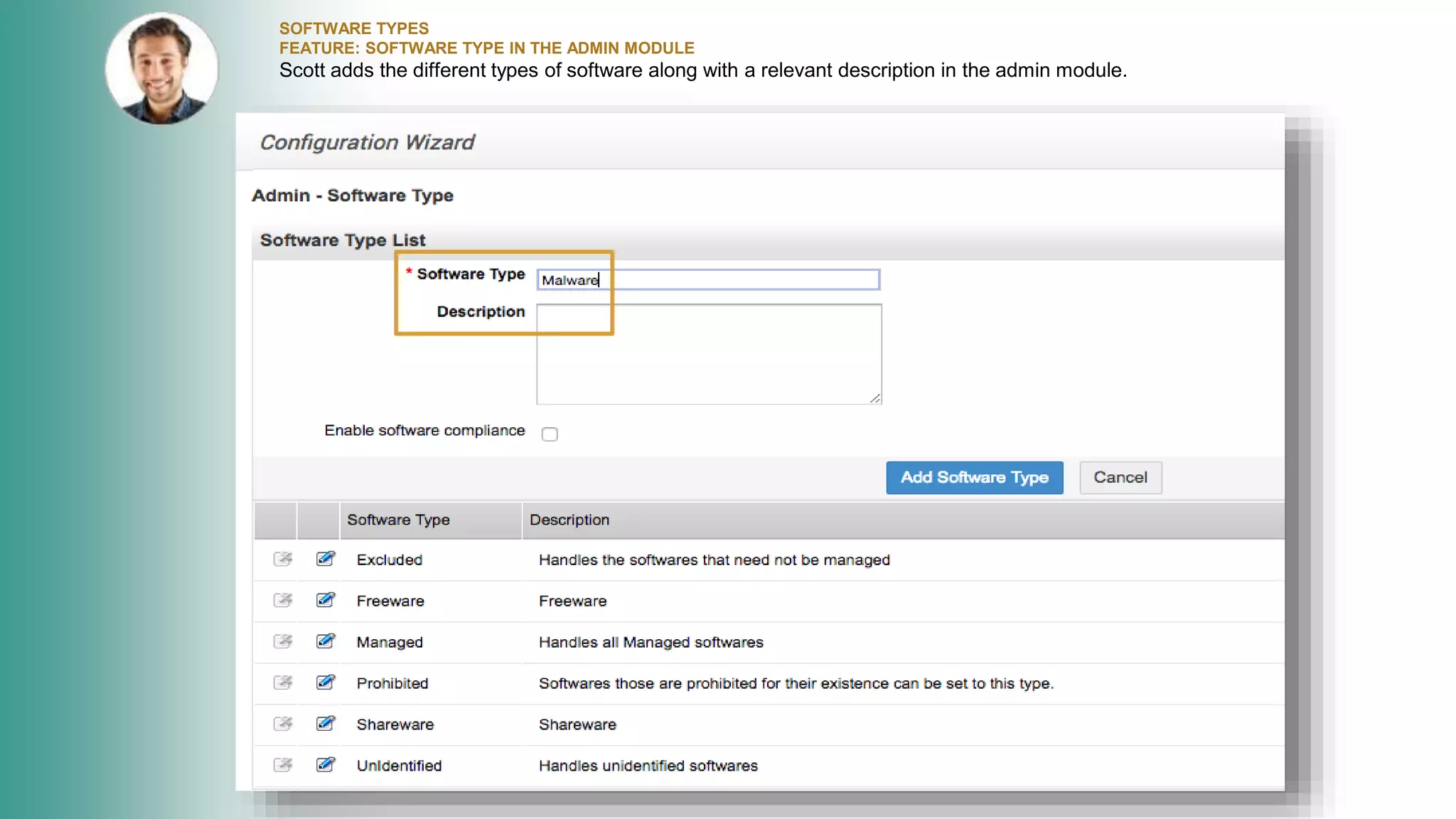Click the delete icon for Excluded row
This screenshot has height=819, width=1456.
(x=283, y=559)
